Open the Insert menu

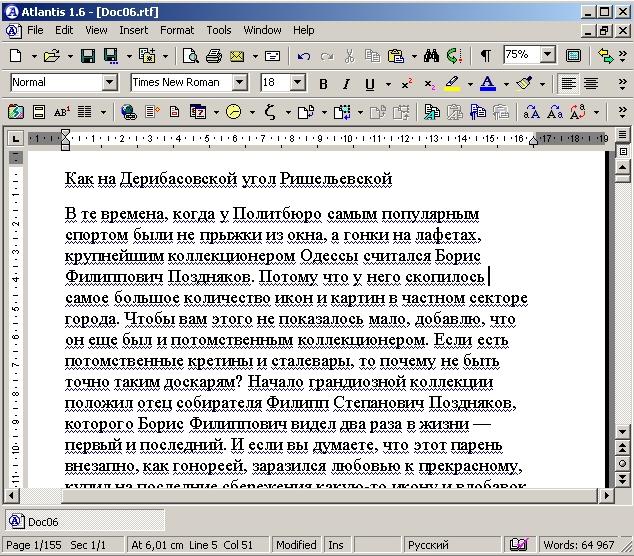tap(133, 30)
